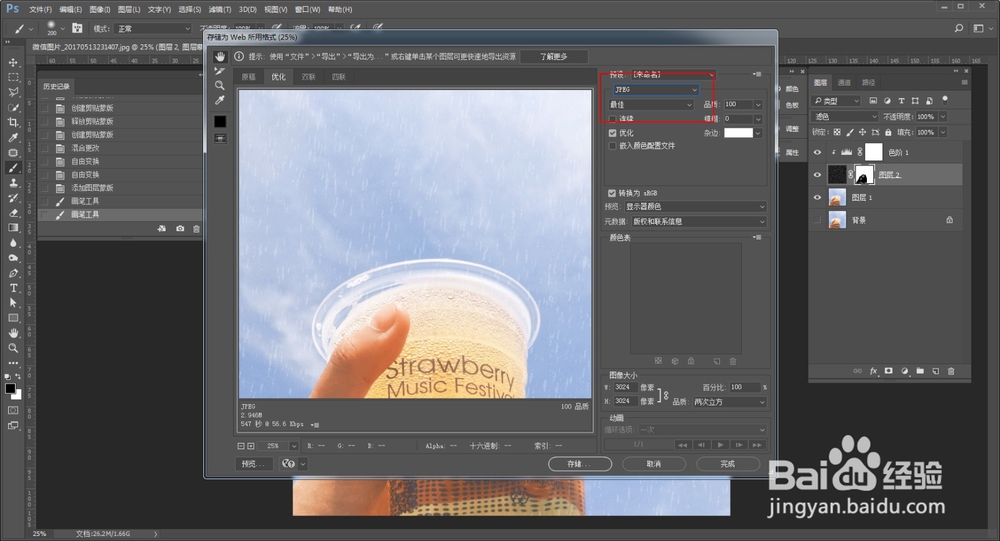Toggle the layer filter on/off switch
The height and width of the screenshot is (541, 1000).
click(945, 100)
